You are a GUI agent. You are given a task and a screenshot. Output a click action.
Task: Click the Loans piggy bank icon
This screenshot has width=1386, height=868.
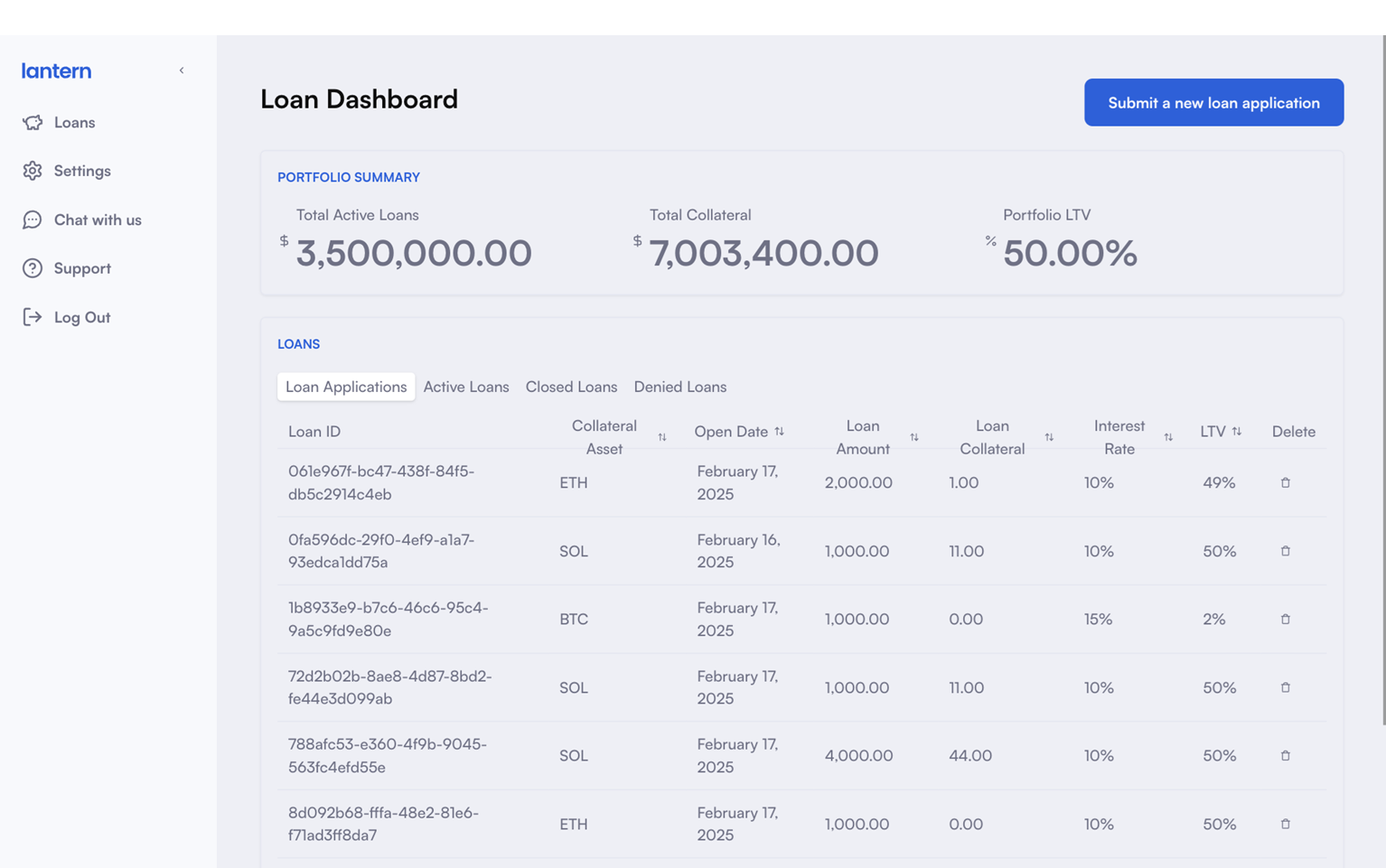[33, 122]
